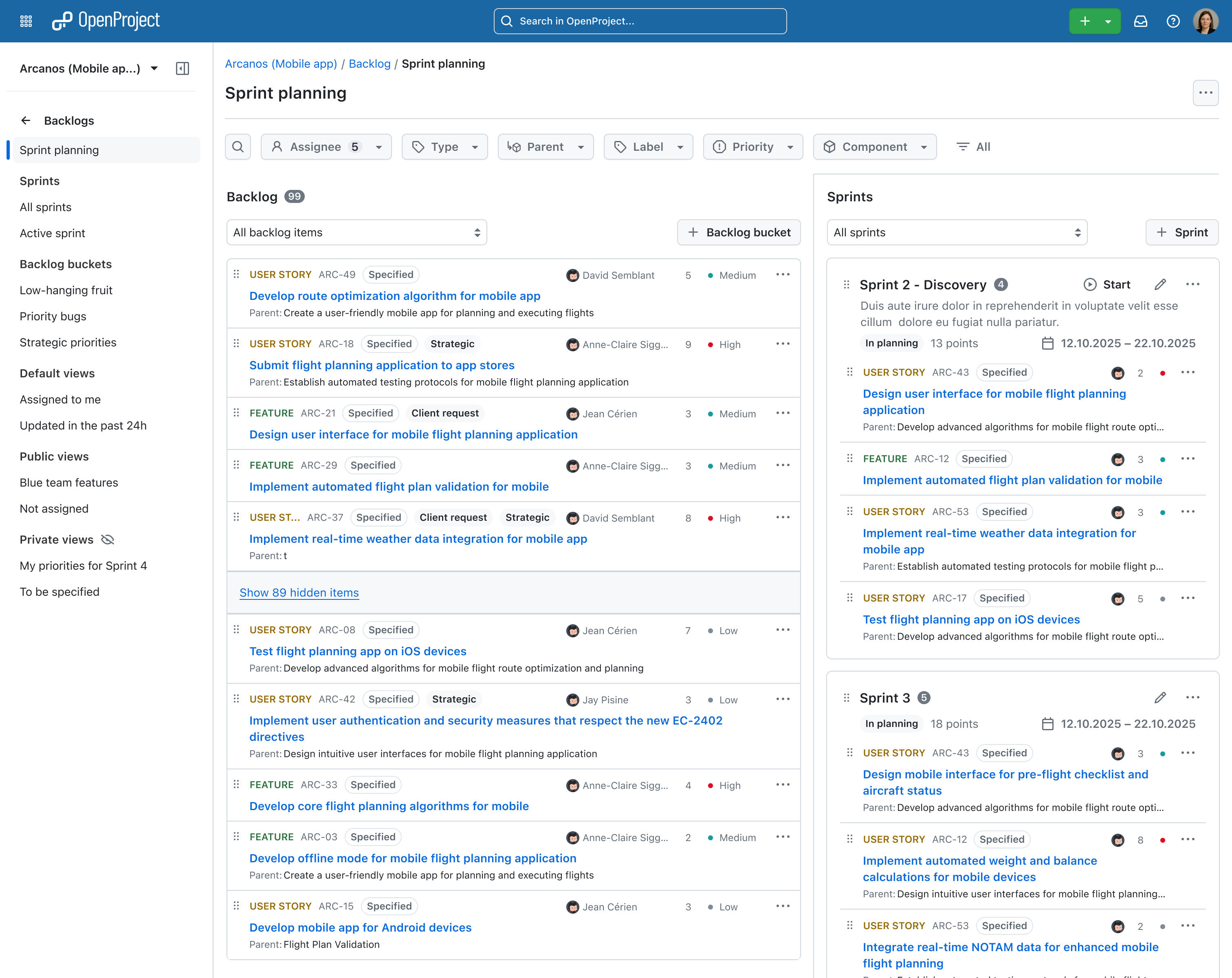Open the notification inbox
The image size is (1232, 978).
1141,20
